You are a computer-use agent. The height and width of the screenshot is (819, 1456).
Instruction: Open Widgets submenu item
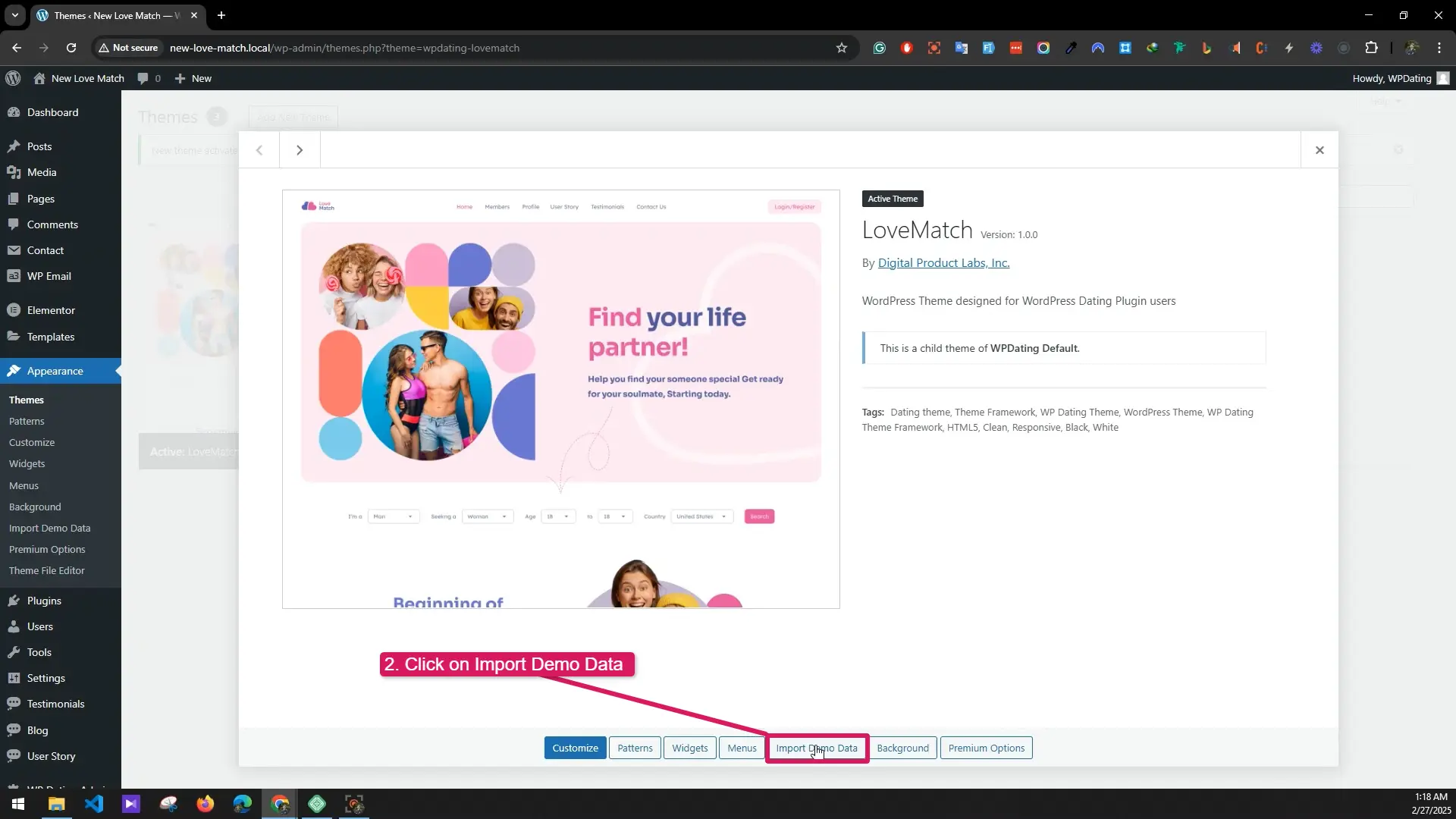[x=27, y=463]
